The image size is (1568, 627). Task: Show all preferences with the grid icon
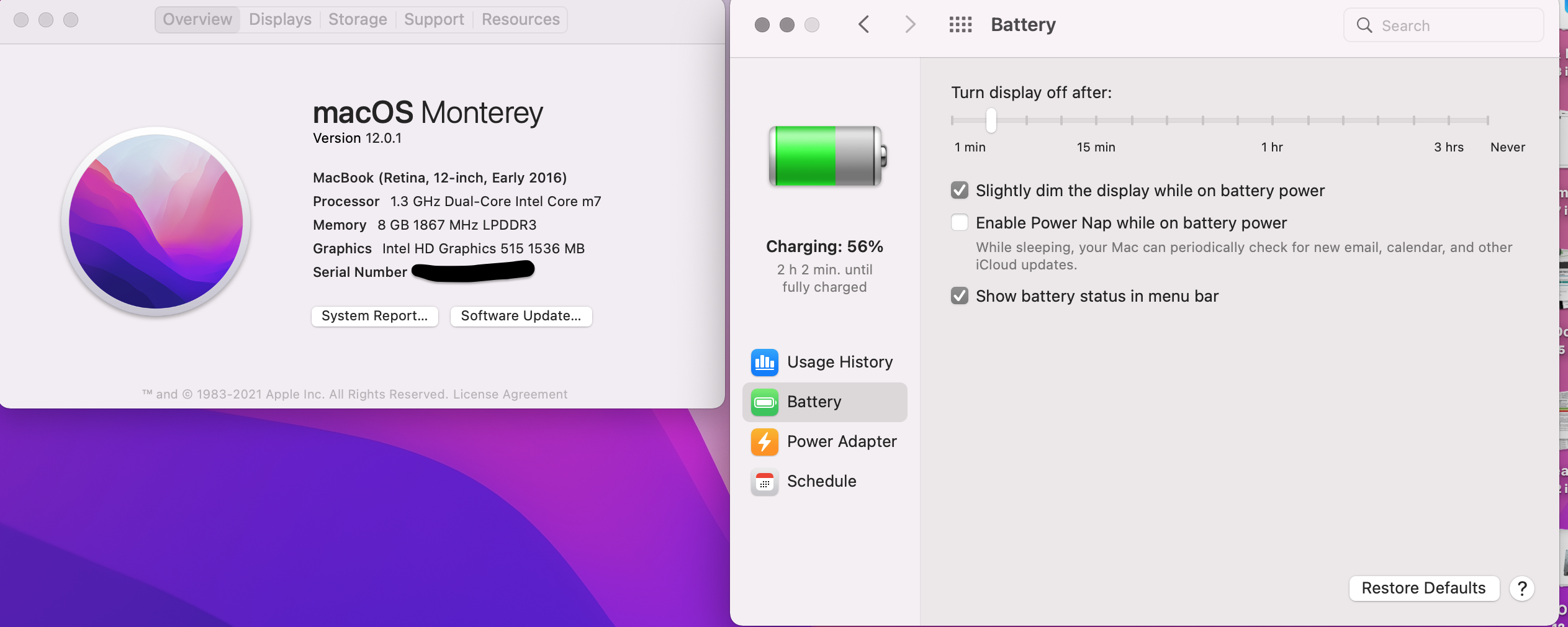coord(960,25)
